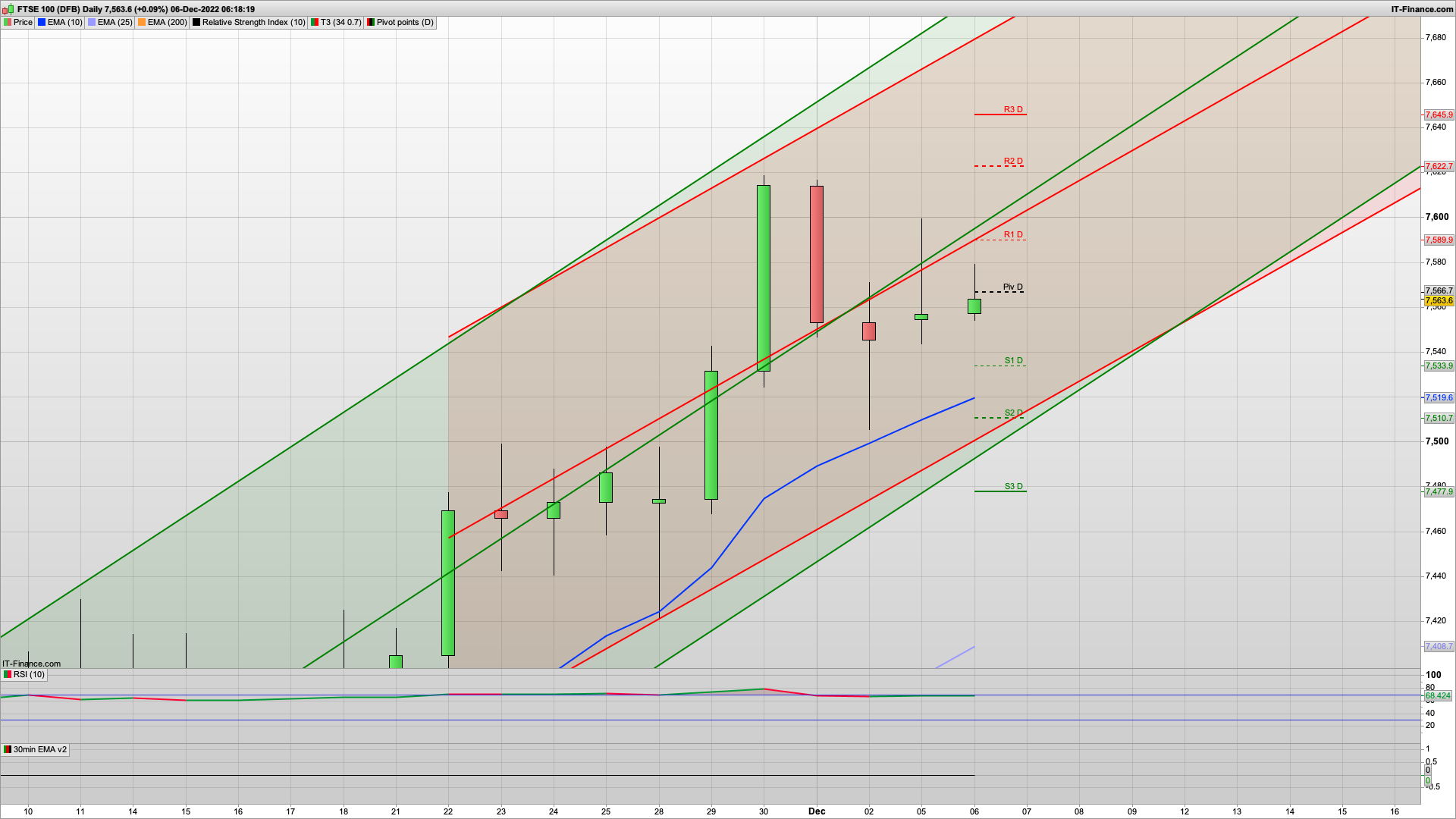Click the bold Dec label on the time axis
The width and height of the screenshot is (1456, 819).
(x=816, y=811)
